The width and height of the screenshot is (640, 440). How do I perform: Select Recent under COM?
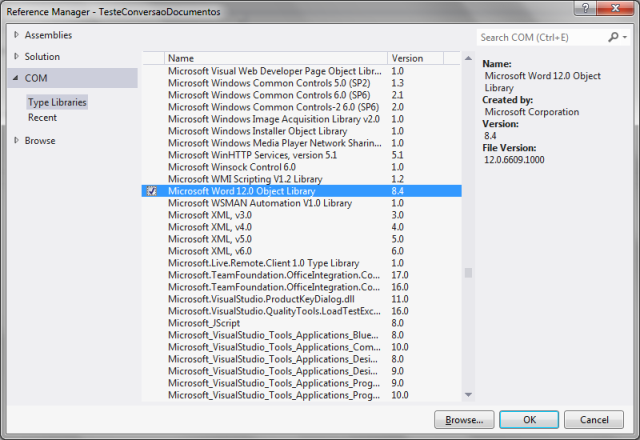click(x=42, y=118)
